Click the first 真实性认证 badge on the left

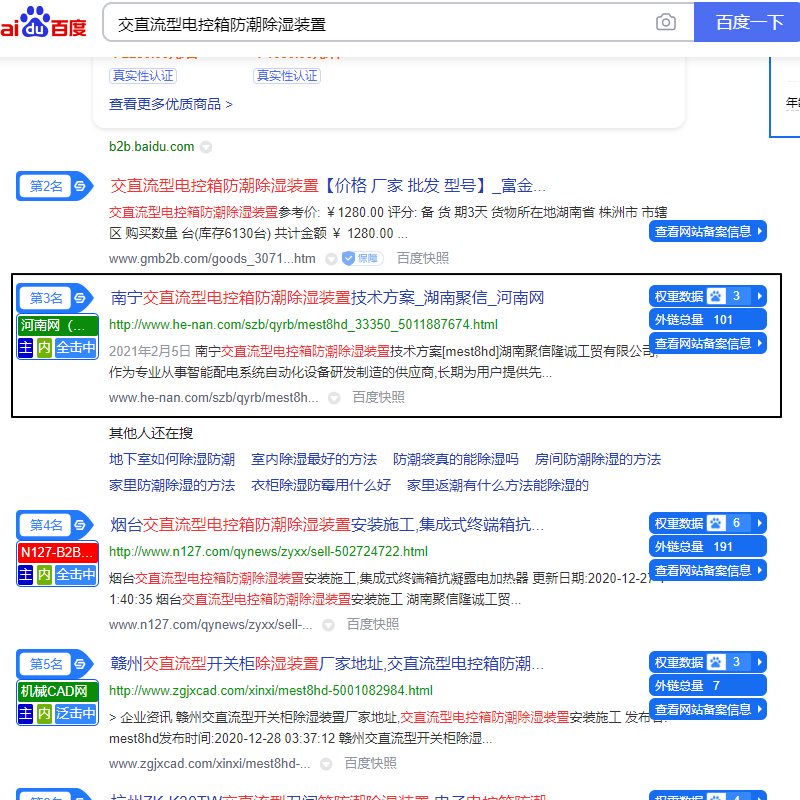[x=143, y=76]
